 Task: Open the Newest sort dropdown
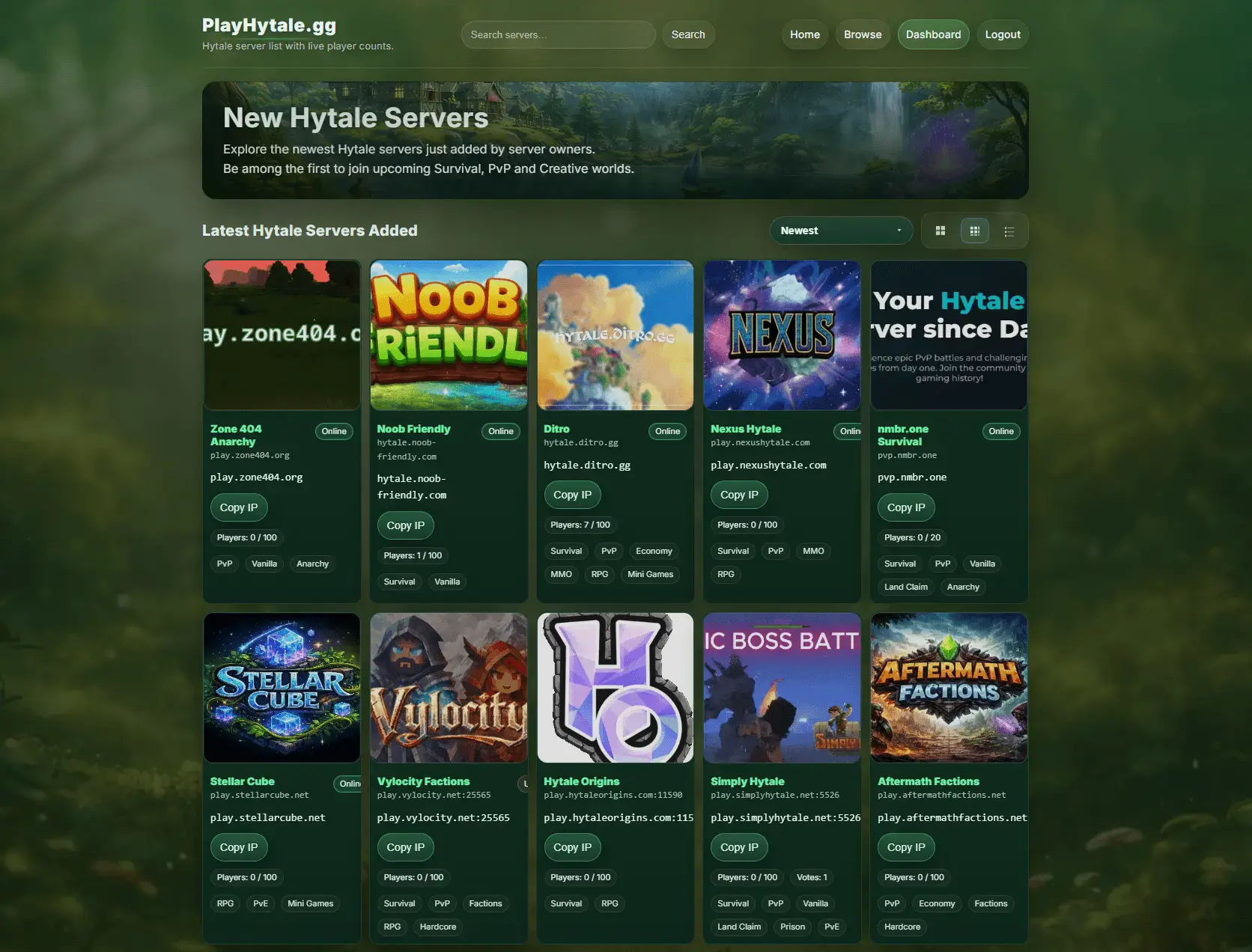click(841, 231)
